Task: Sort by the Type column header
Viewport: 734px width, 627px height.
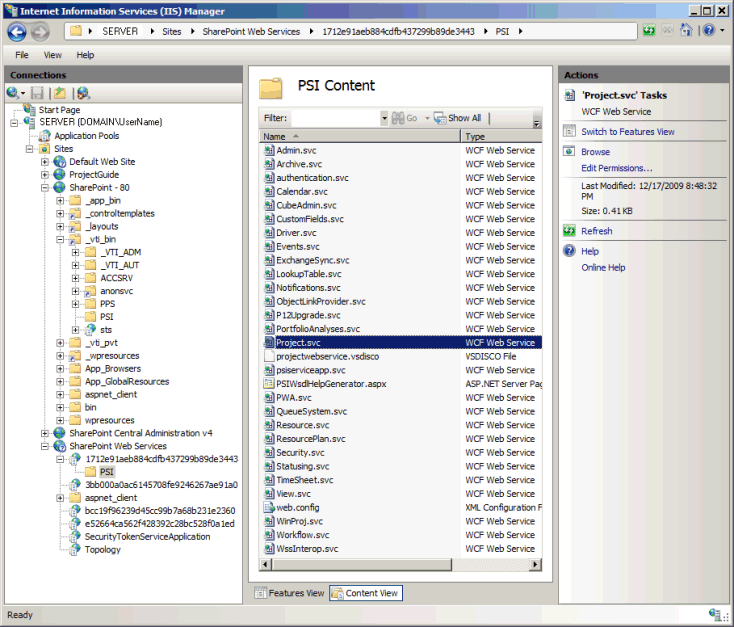Action: coord(501,136)
